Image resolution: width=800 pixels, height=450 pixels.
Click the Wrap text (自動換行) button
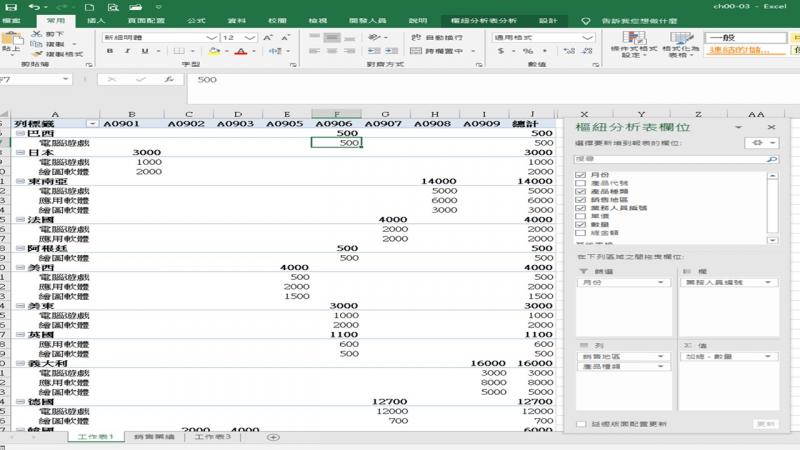pyautogui.click(x=437, y=37)
